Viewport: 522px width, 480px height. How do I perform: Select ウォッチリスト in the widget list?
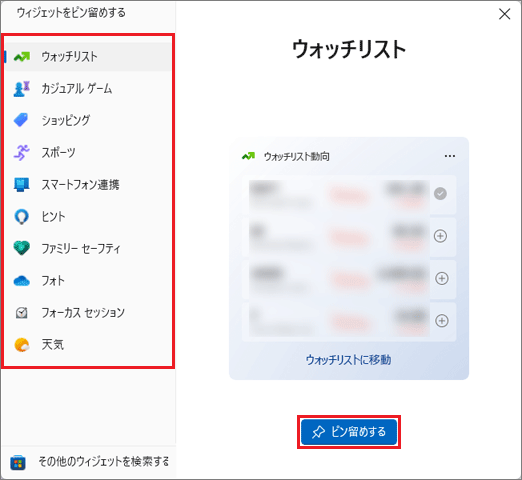click(88, 57)
